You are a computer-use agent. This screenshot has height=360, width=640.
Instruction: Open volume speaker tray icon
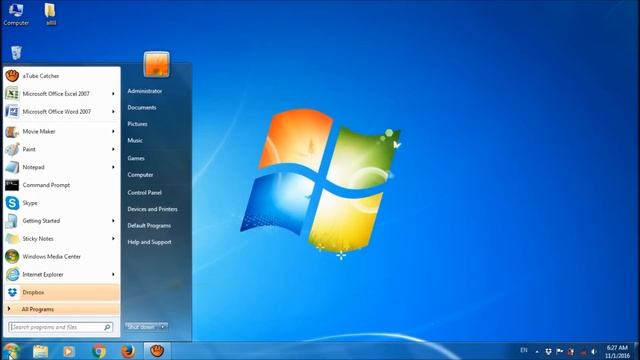(x=594, y=351)
